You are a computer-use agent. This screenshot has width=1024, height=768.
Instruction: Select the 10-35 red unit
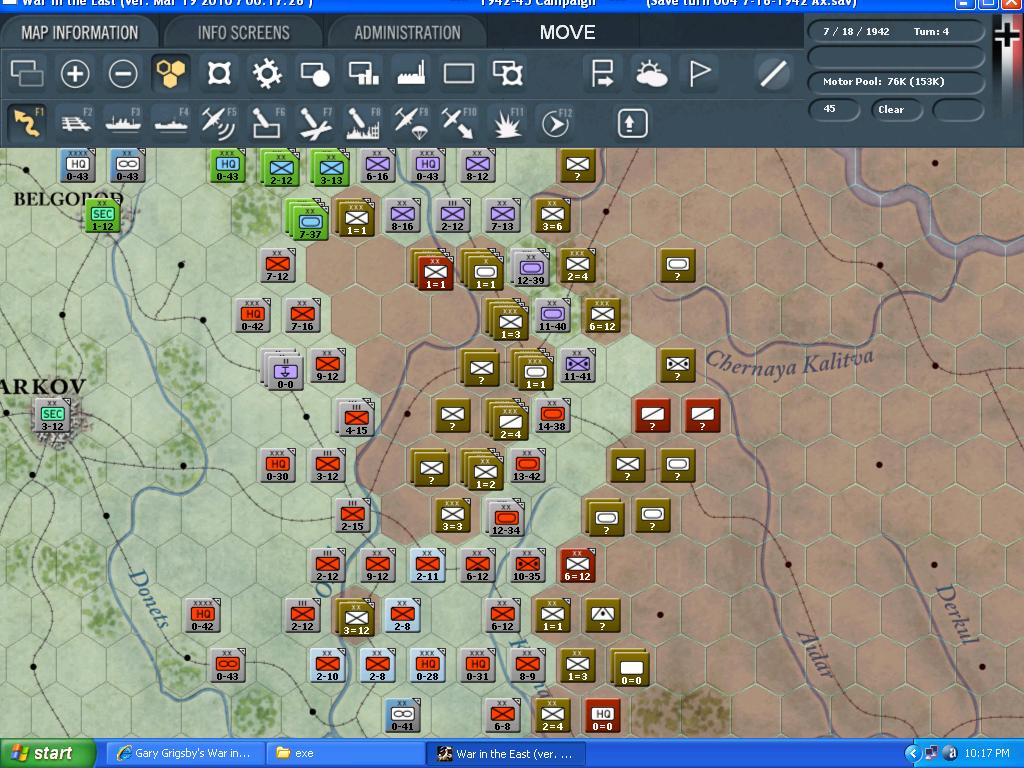(527, 566)
